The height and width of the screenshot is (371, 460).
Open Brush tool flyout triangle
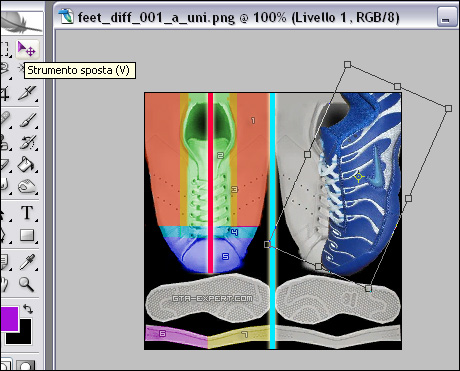[36, 127]
